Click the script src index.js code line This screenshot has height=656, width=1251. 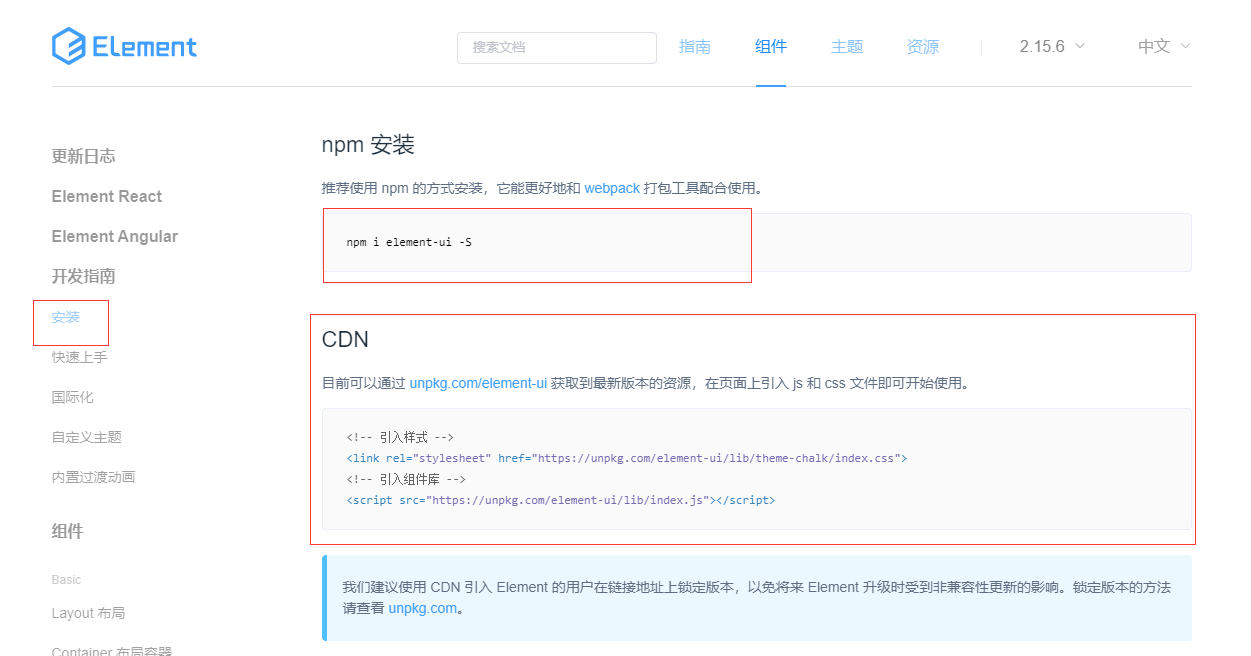pyautogui.click(x=561, y=500)
